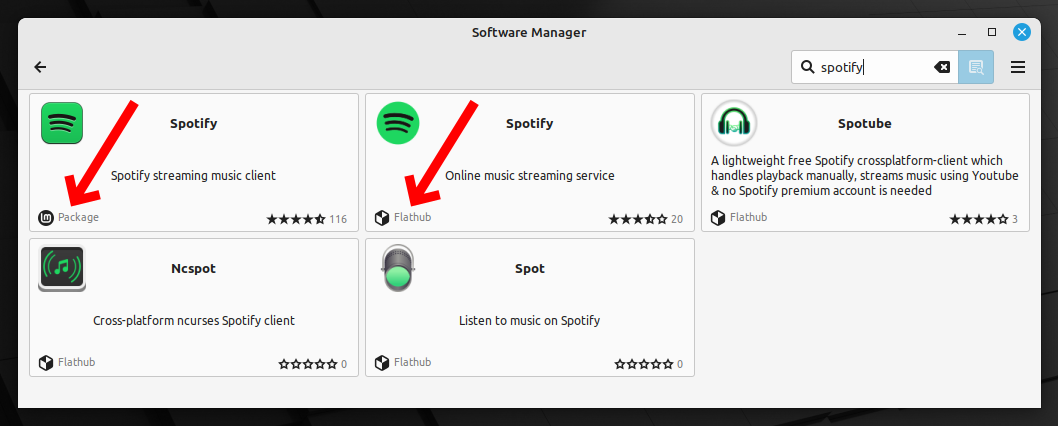1058x426 pixels.
Task: Click inside the spotify search field
Action: pos(874,67)
